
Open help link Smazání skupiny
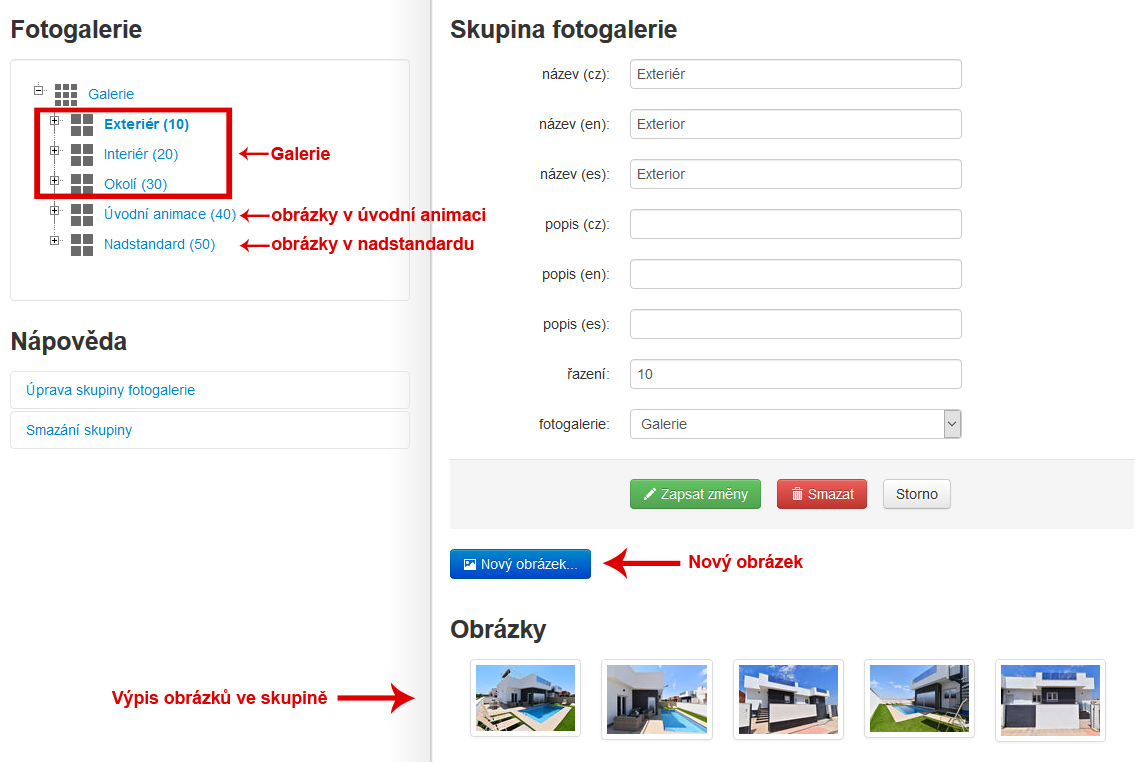[79, 430]
